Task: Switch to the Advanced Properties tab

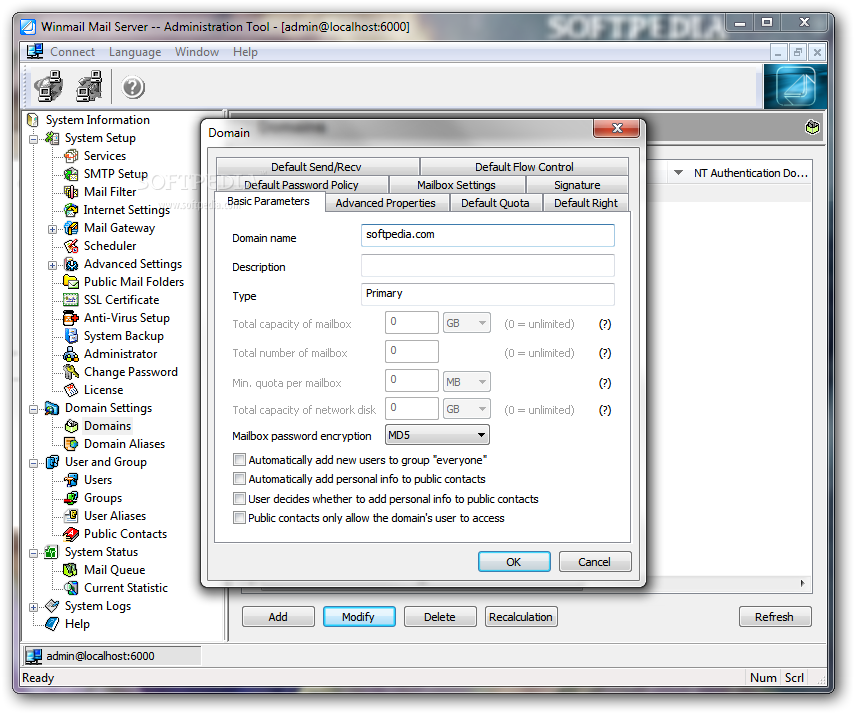Action: 386,203
